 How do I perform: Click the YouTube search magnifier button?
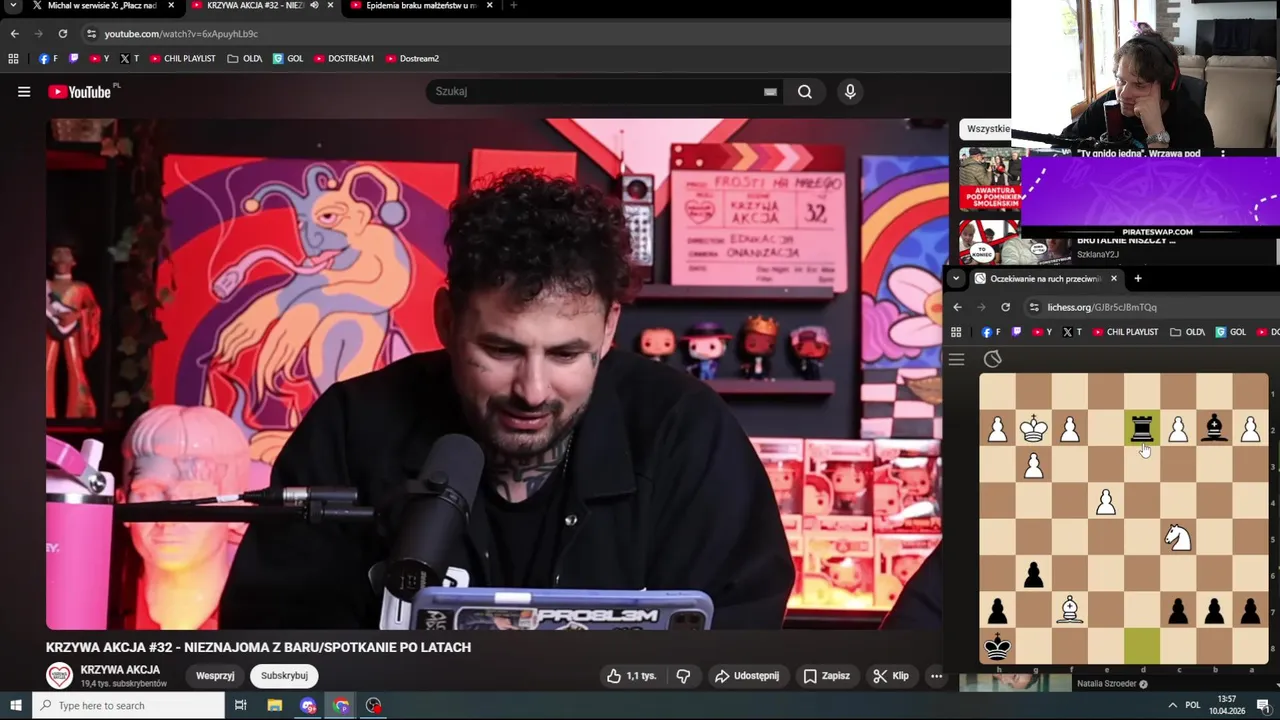tap(805, 92)
